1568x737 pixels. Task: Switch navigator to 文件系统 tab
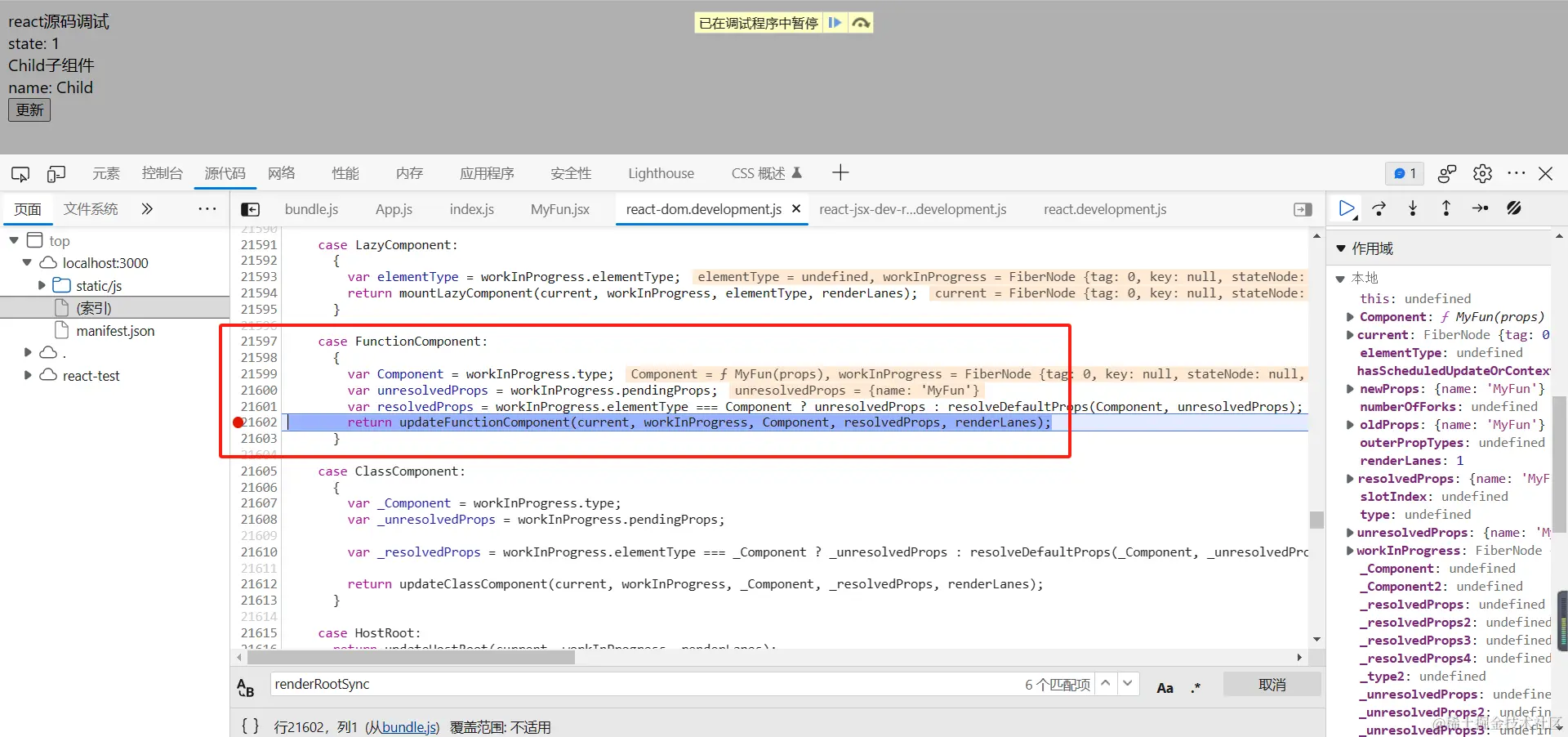pyautogui.click(x=91, y=209)
